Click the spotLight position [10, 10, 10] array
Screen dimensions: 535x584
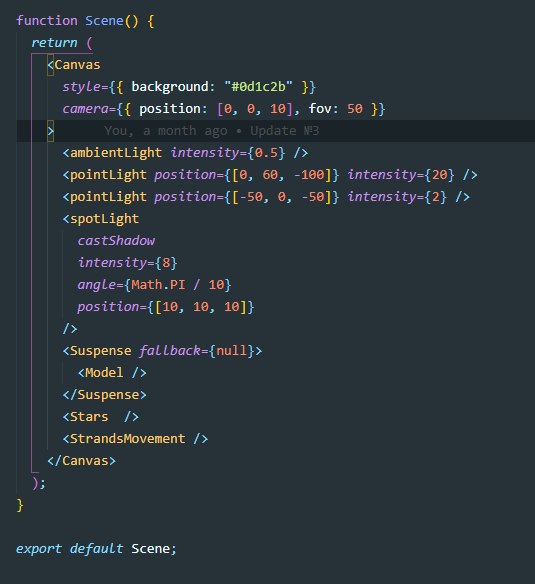[201, 307]
